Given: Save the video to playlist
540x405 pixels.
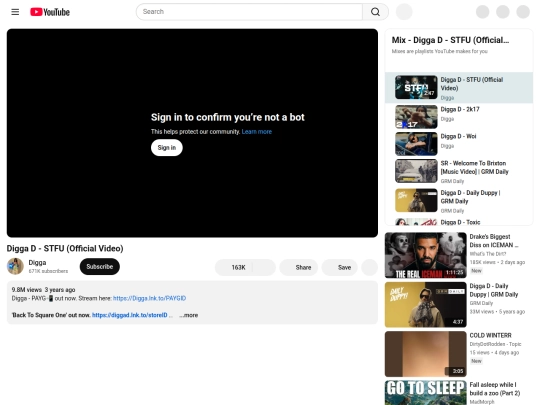Looking at the screenshot, I should point(340,268).
